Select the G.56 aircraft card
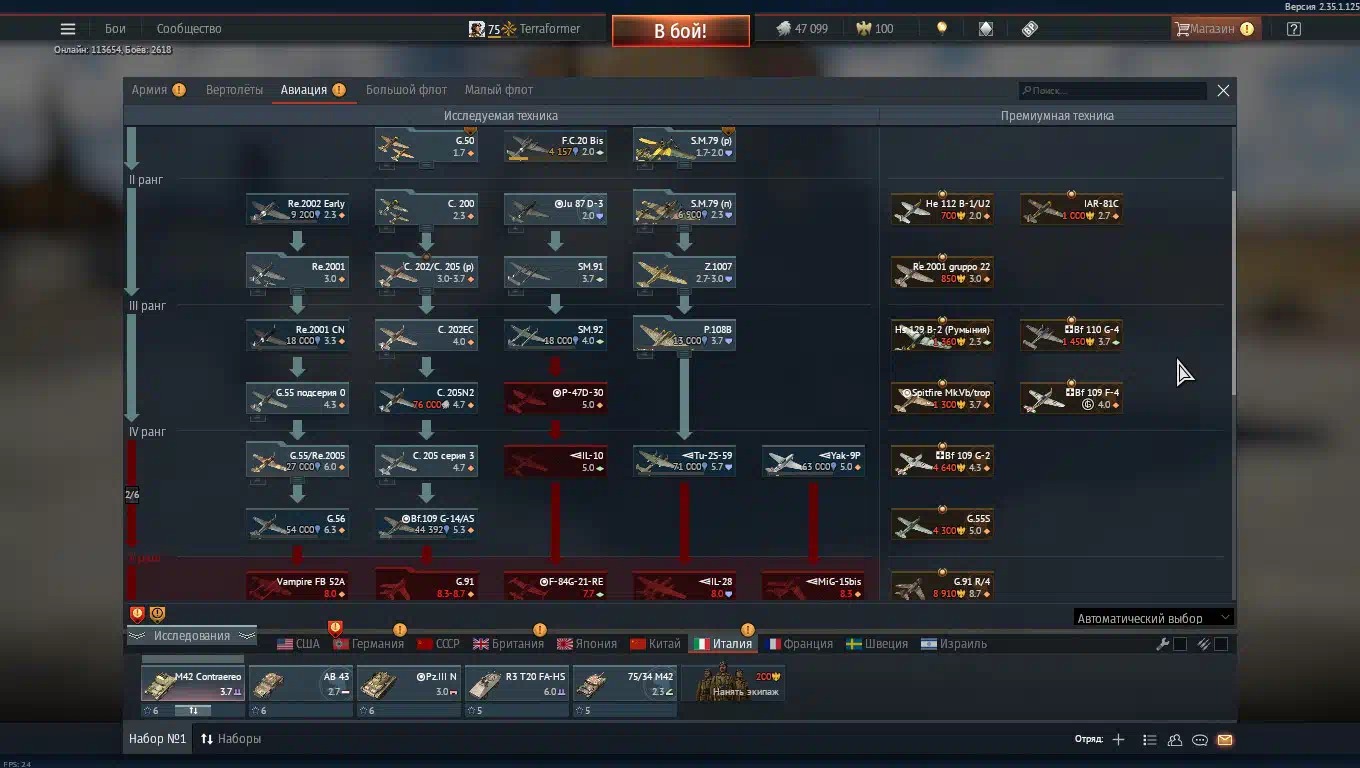The image size is (1360, 768). (297, 524)
